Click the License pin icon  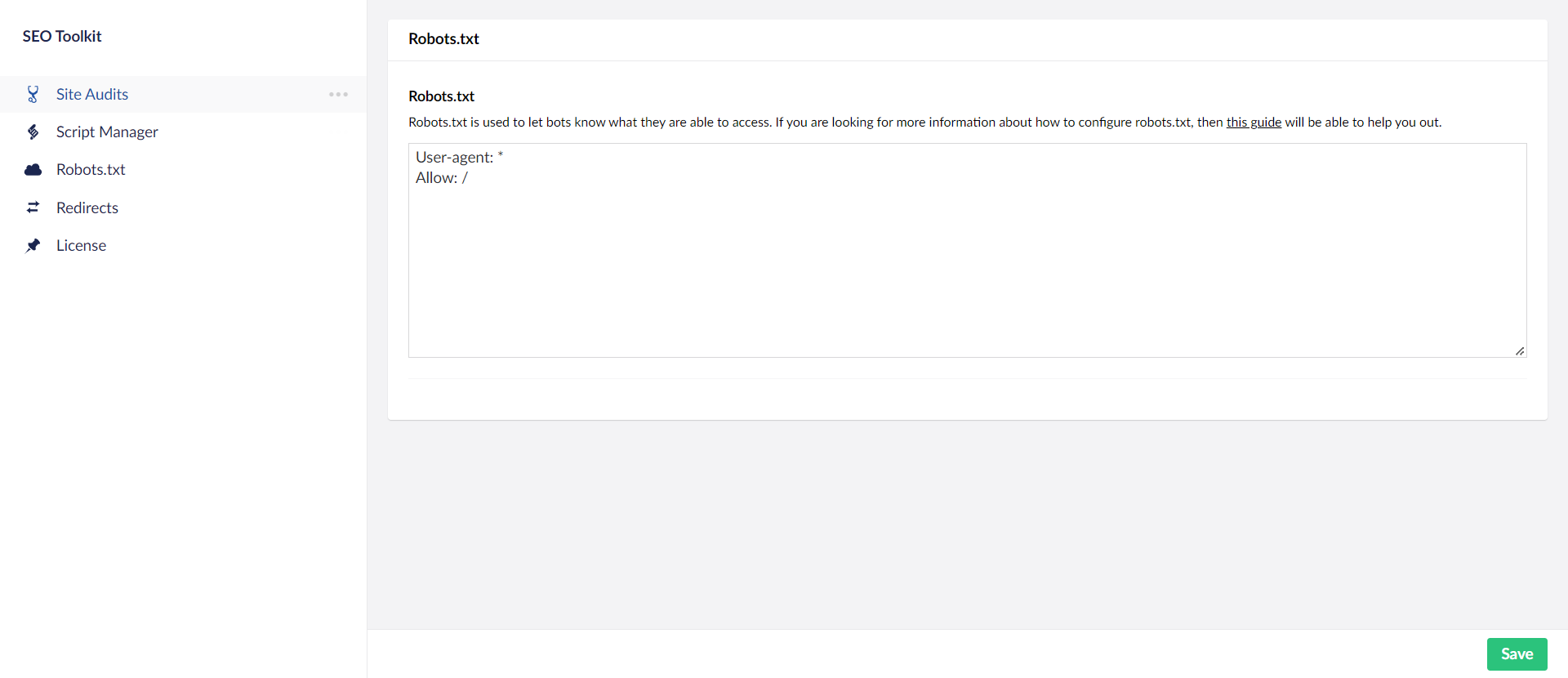33,245
